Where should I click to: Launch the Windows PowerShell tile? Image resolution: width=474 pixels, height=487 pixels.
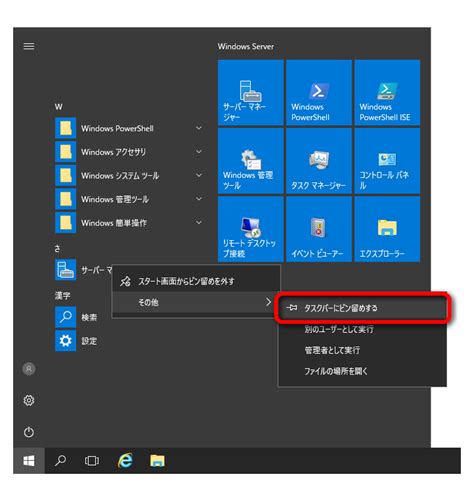pos(319,93)
